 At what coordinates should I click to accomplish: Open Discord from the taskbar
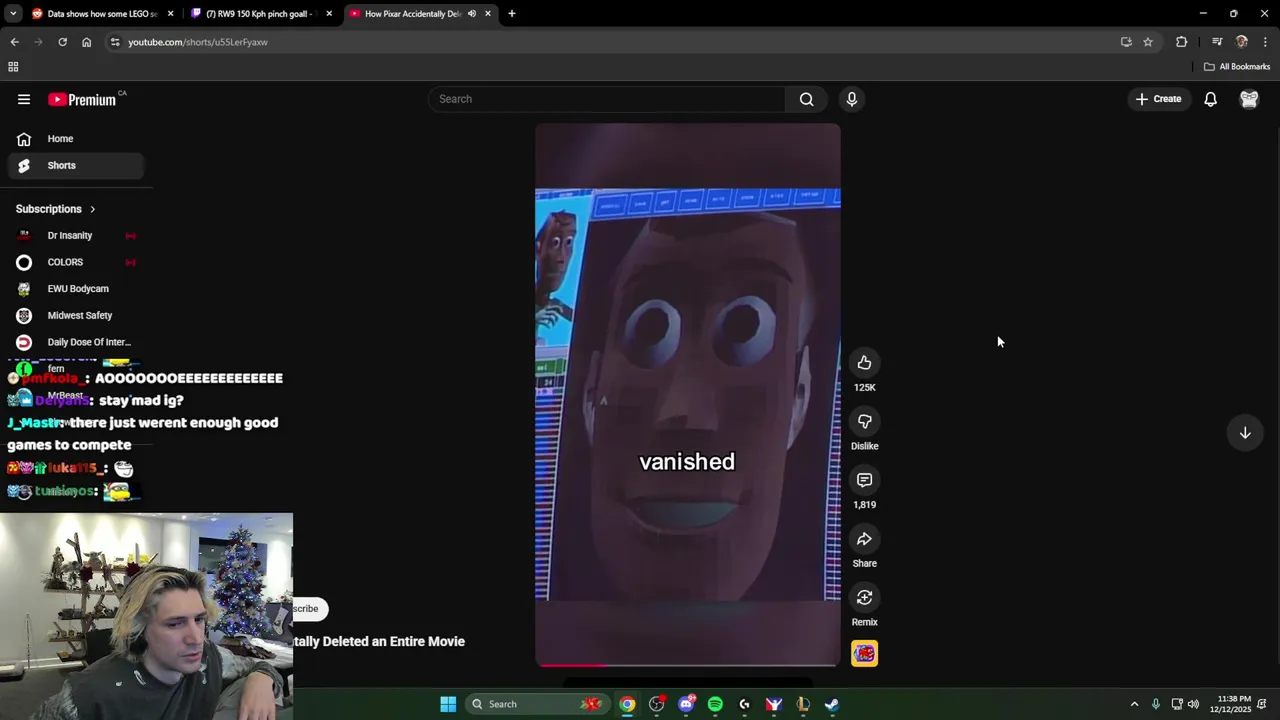click(686, 704)
